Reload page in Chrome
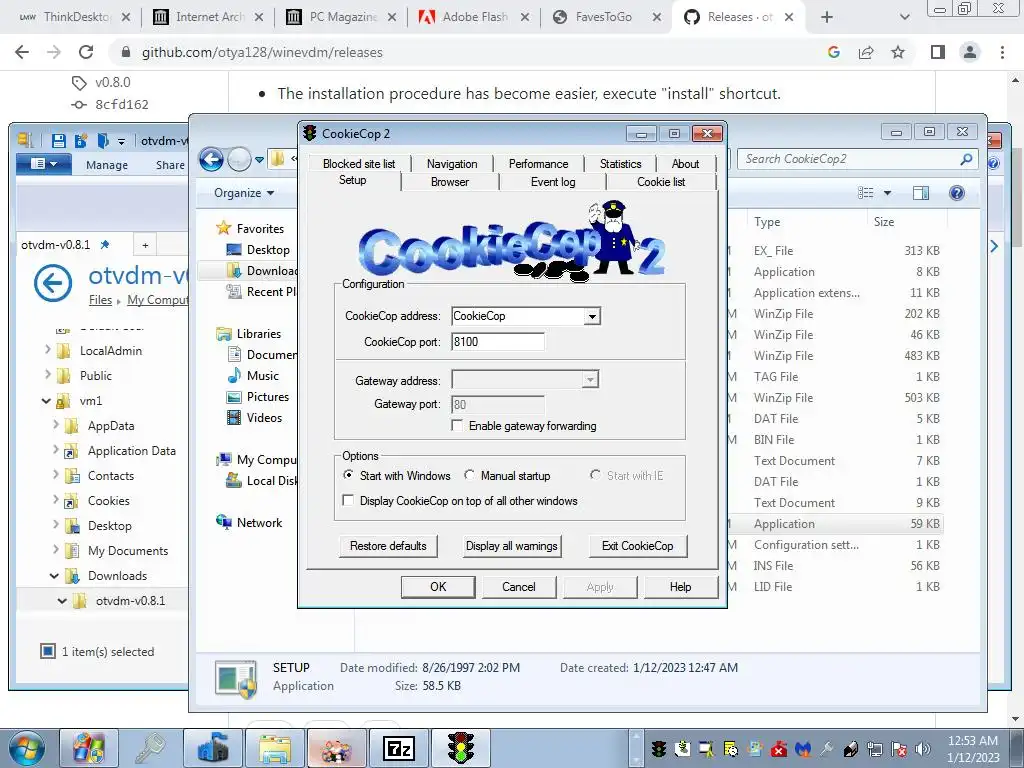The image size is (1024, 768). (x=86, y=52)
